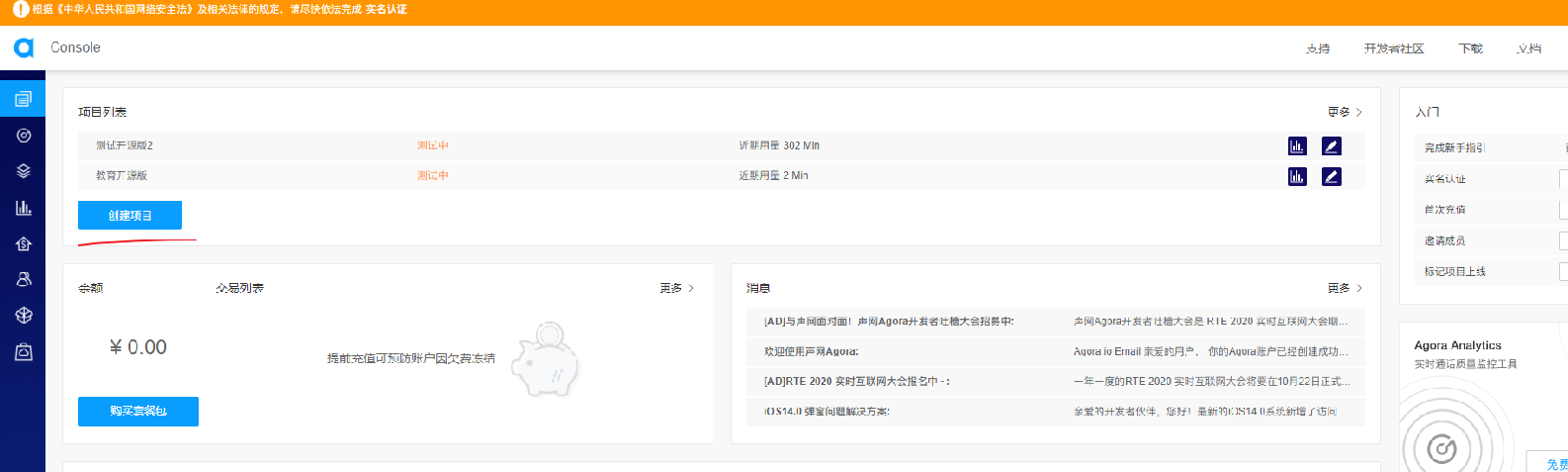Expand 更多 in the 消息 panel
This screenshot has width=1568, height=472.
click(1345, 288)
